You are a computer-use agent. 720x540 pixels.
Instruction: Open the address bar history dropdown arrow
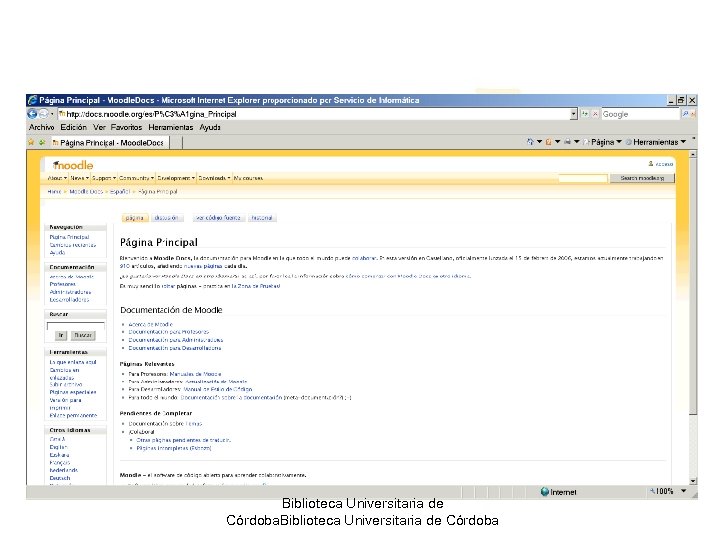pos(574,114)
